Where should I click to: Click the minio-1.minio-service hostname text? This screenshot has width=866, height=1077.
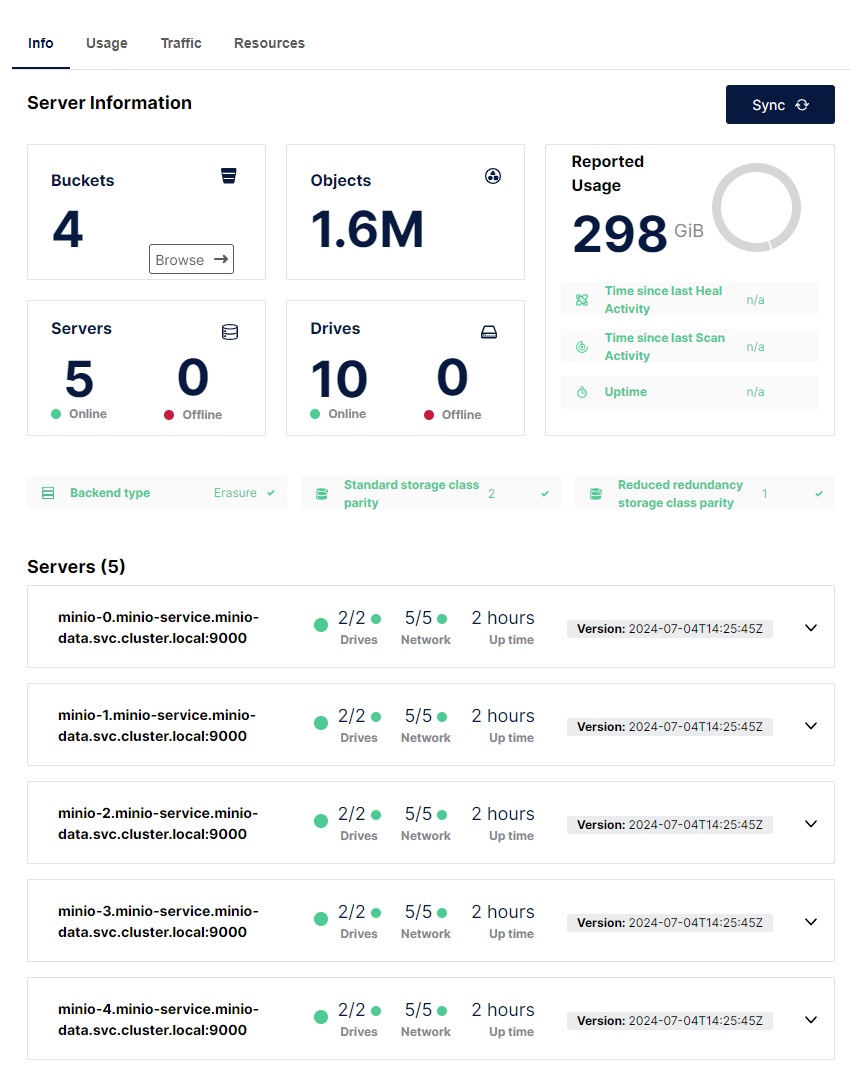tap(157, 726)
